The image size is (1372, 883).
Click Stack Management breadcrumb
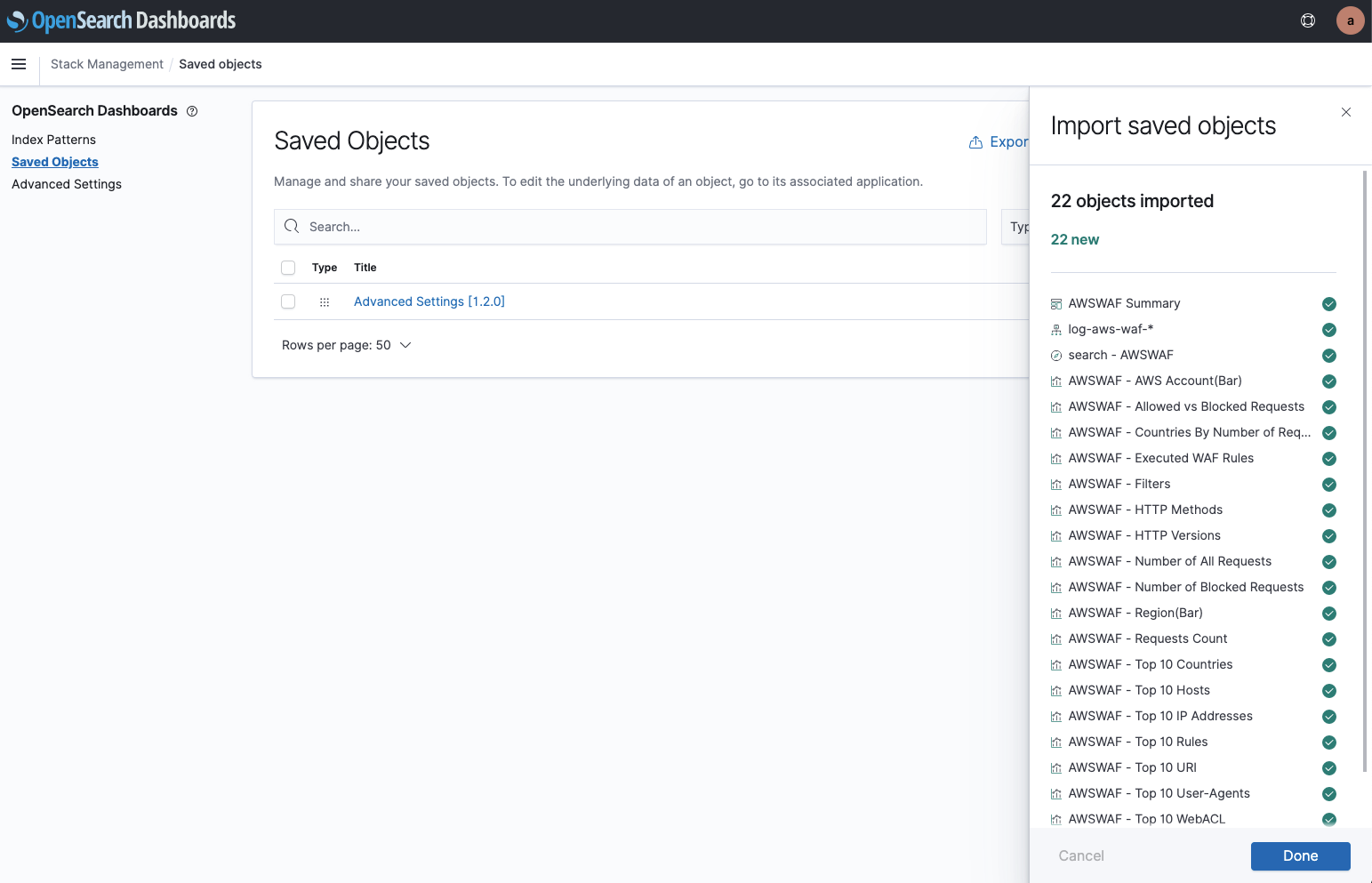107,64
